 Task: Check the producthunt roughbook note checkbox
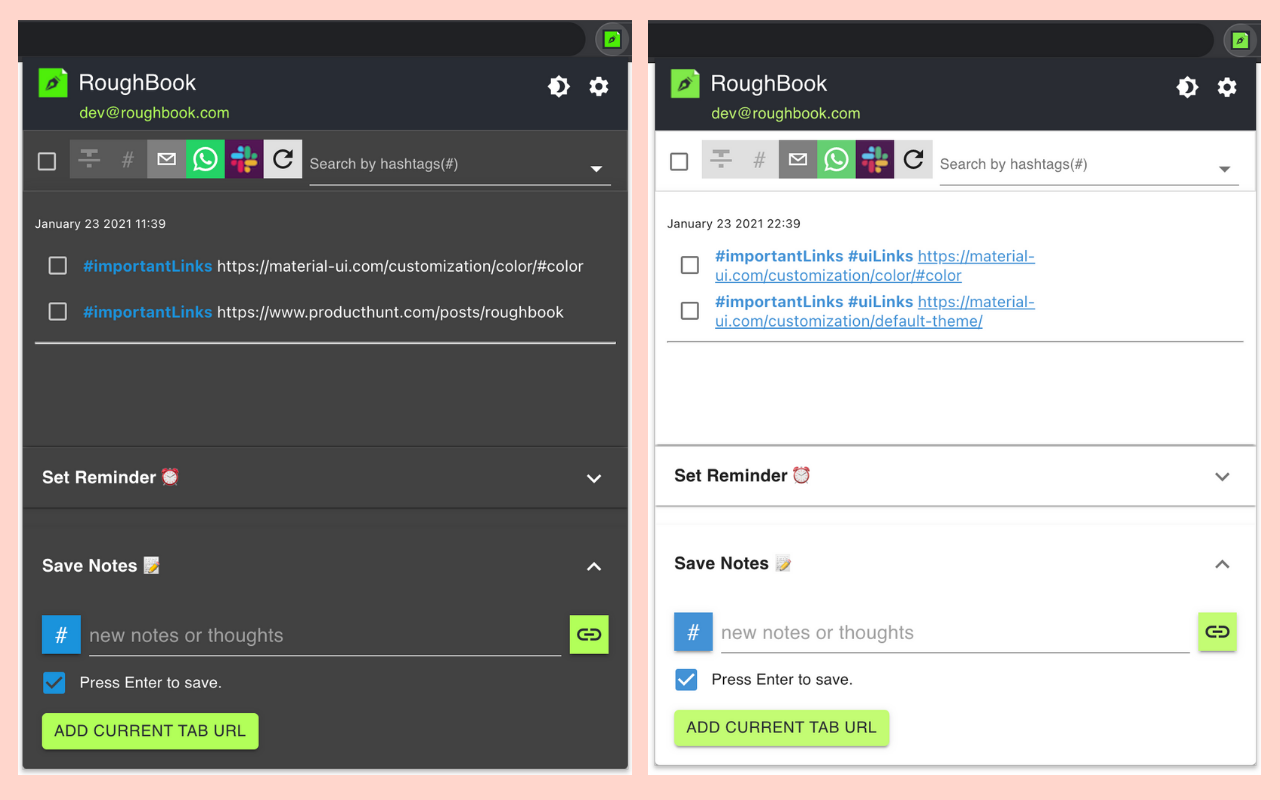click(x=58, y=312)
